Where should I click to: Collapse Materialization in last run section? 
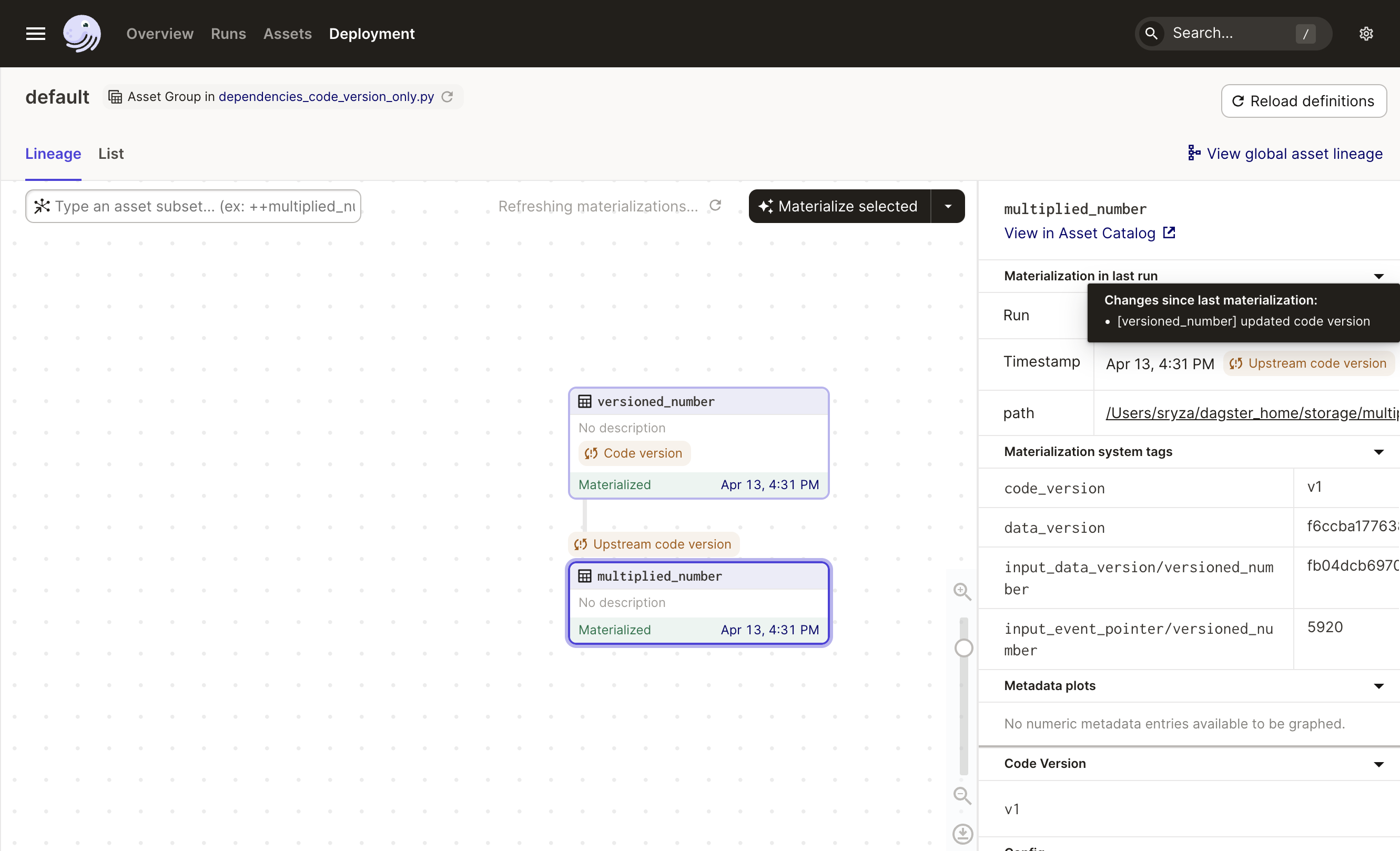[1378, 276]
